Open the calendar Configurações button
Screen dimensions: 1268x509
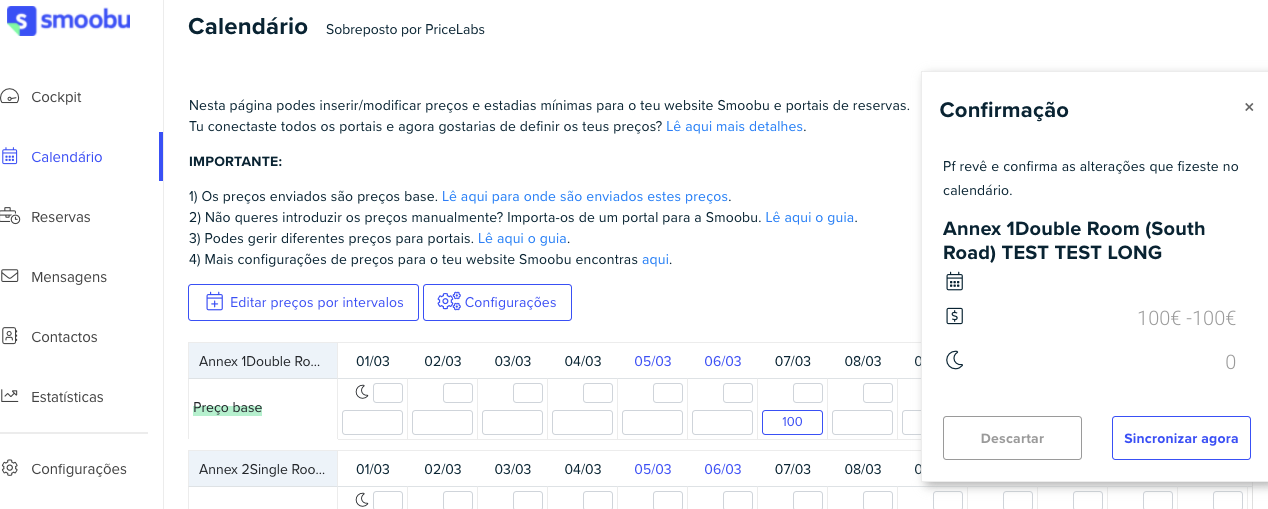click(497, 303)
